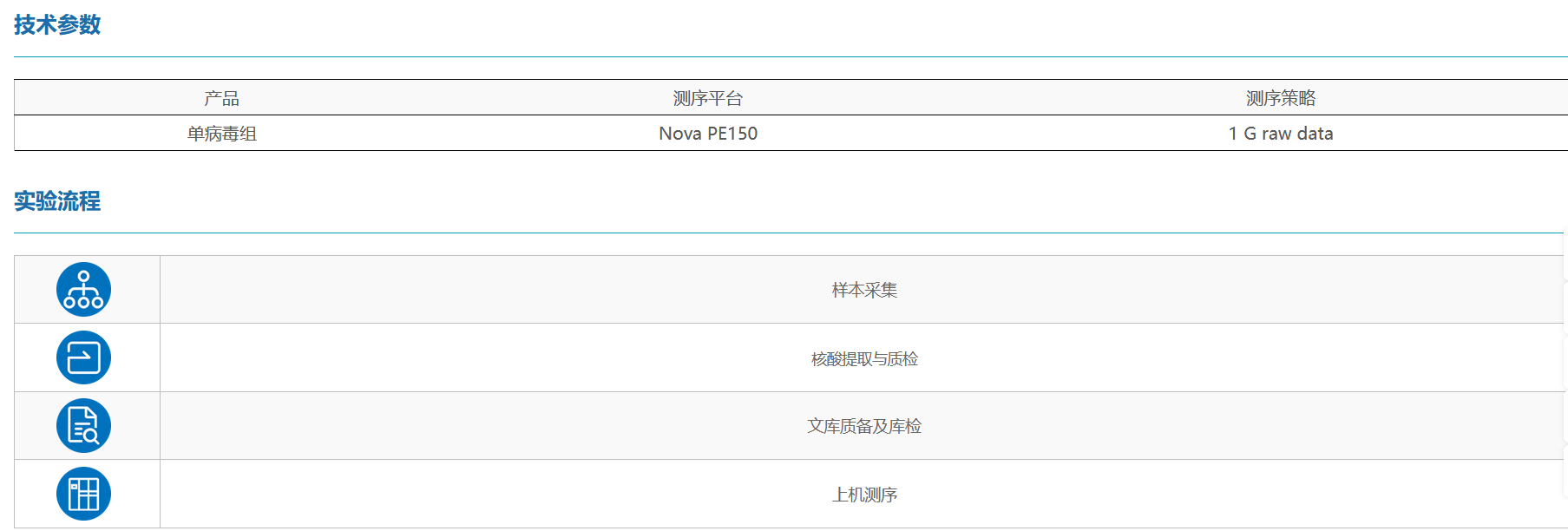Viewport: 1568px width, 531px height.
Task: Click the blue divider under 实验流程
Action: (x=789, y=233)
